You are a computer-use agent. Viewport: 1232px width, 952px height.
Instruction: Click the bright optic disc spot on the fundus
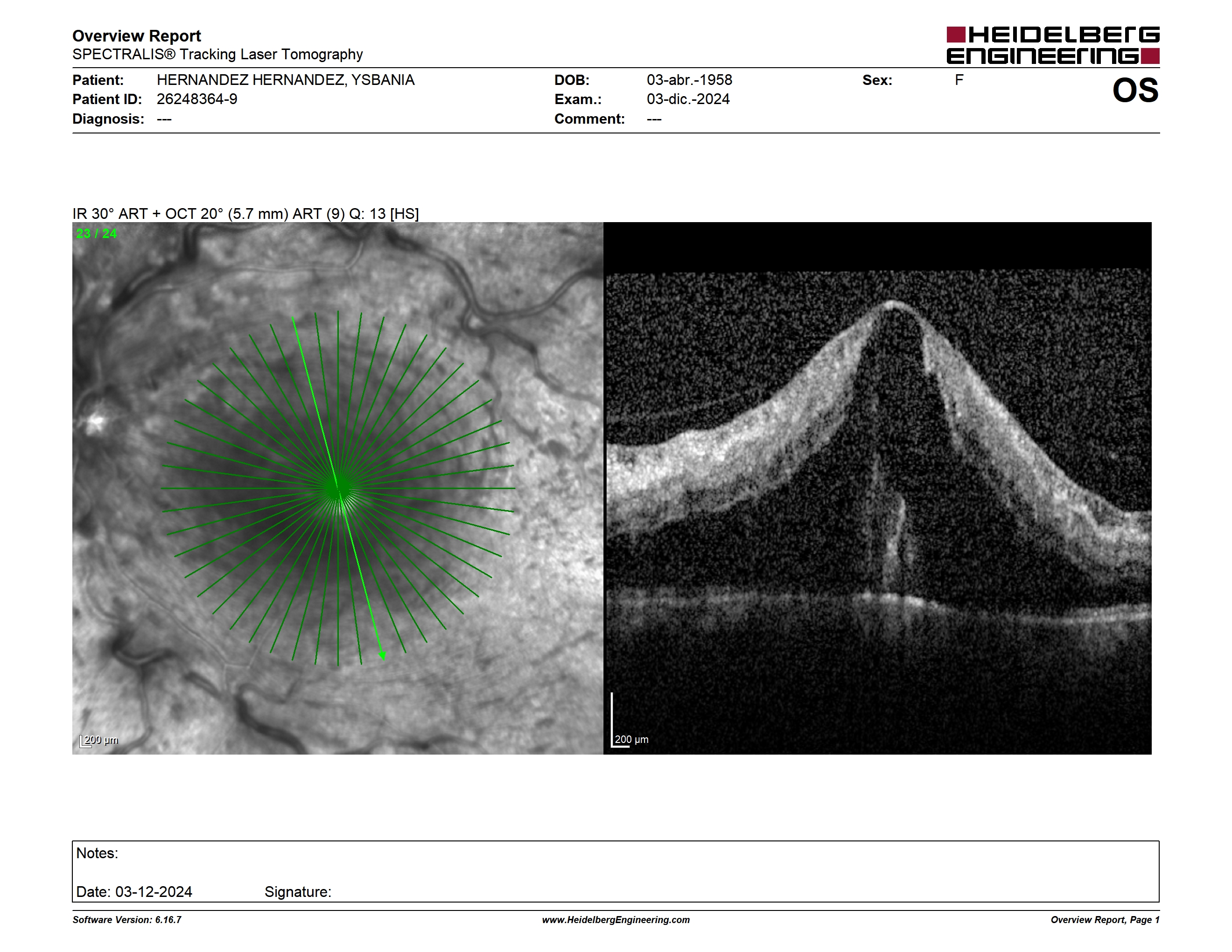click(x=96, y=421)
